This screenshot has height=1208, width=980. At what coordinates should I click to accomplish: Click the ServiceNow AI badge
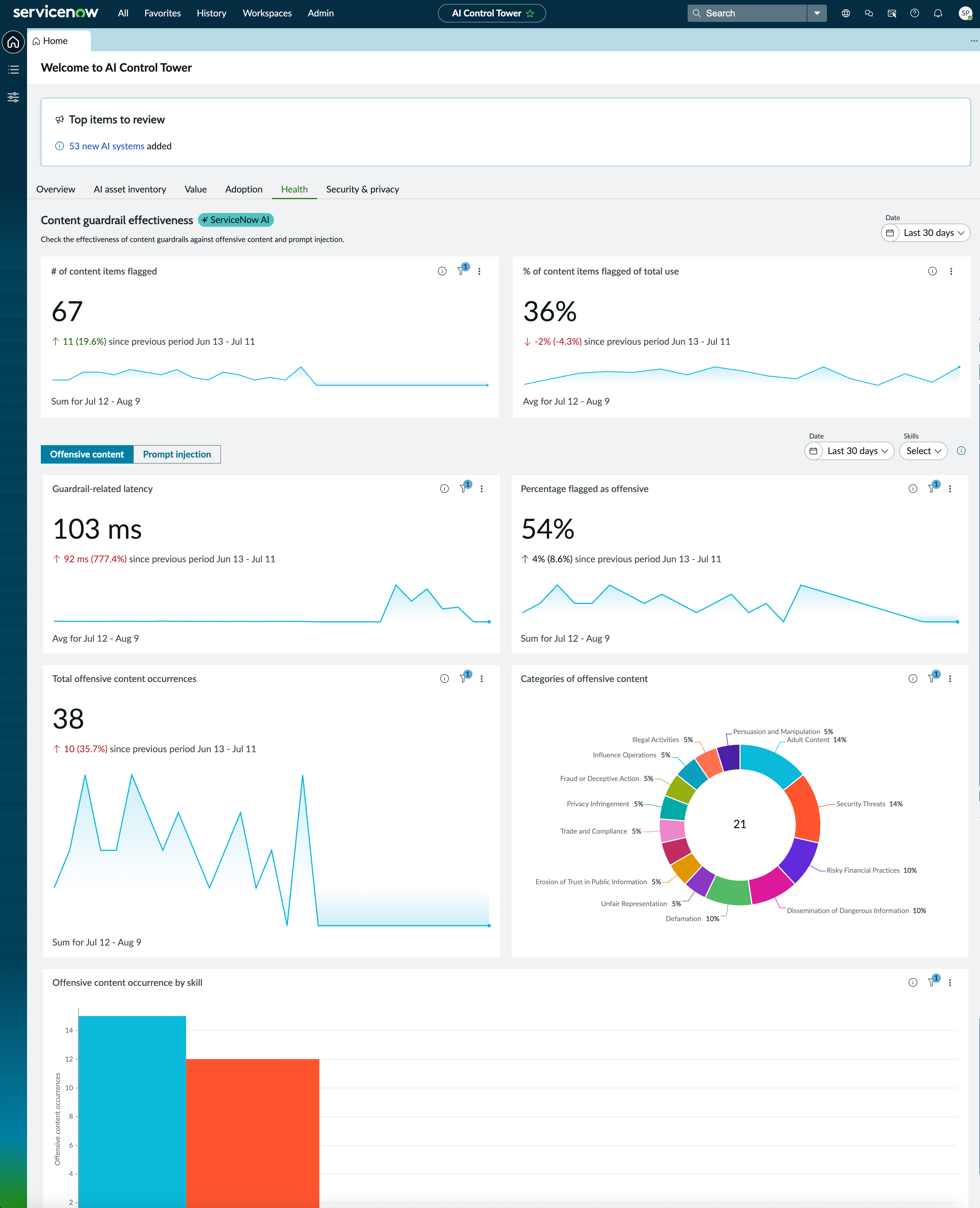coord(236,220)
